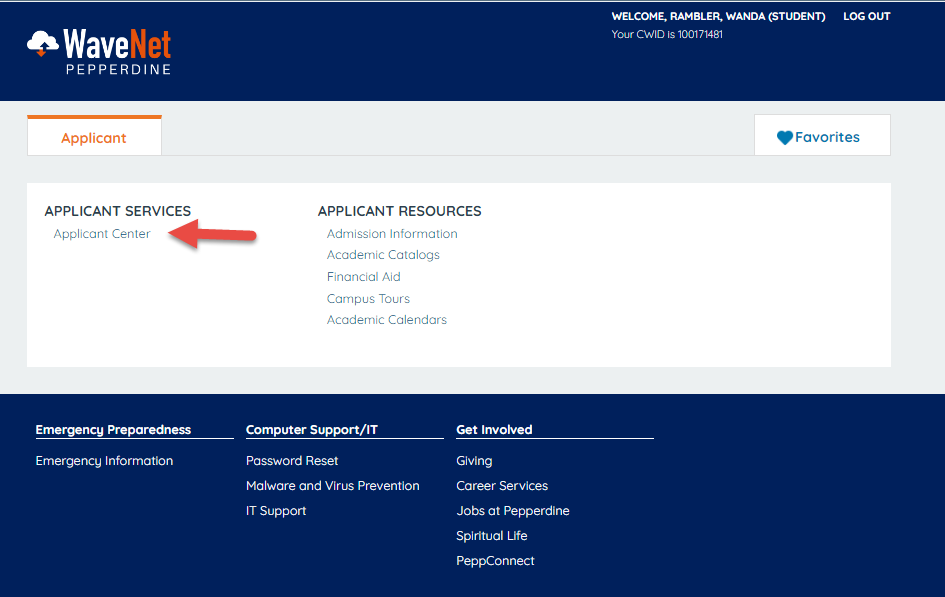This screenshot has height=597, width=945.
Task: Open Emergency Information link
Action: [x=104, y=461]
